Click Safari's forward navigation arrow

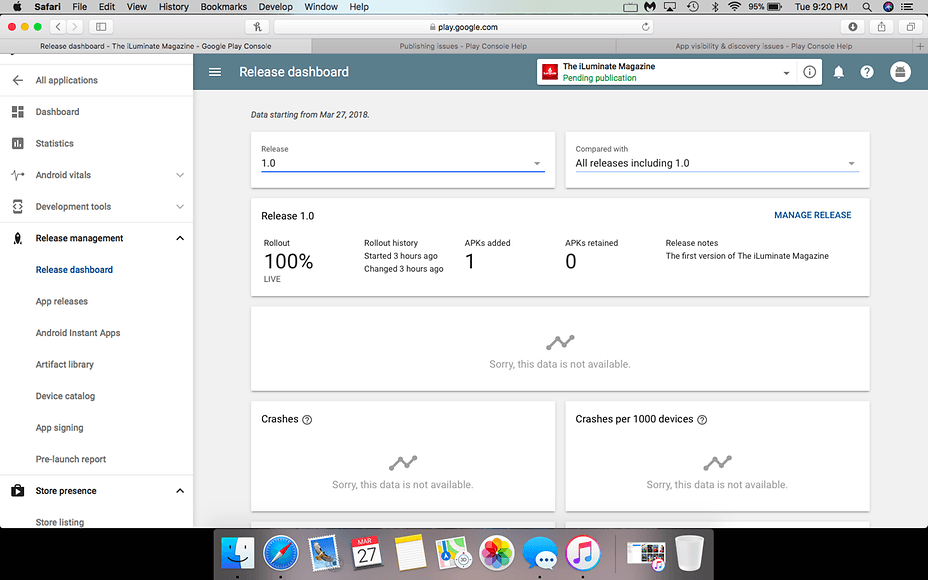(75, 27)
